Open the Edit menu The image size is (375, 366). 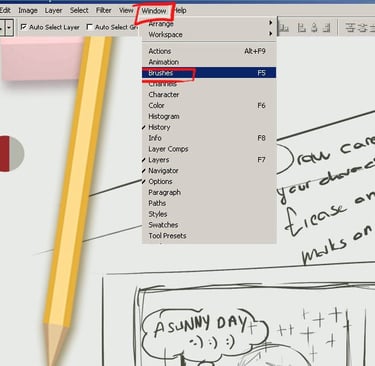click(x=5, y=11)
